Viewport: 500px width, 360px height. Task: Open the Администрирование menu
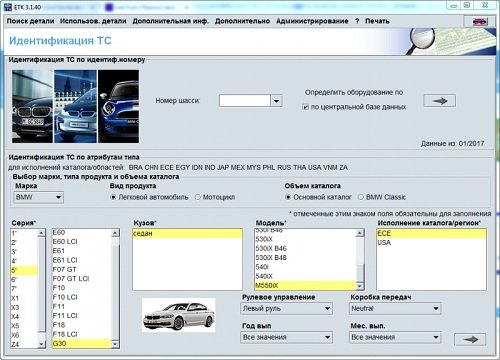312,21
